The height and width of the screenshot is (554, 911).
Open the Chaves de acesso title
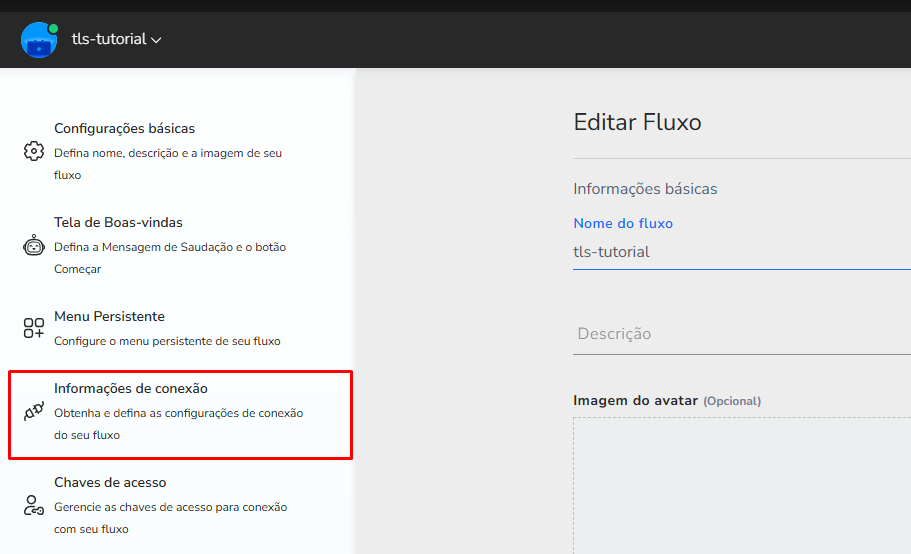tap(110, 483)
